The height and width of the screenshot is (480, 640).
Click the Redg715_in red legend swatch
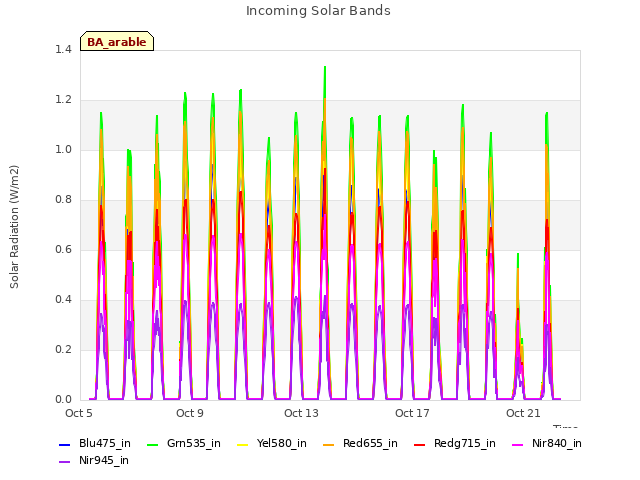click(x=419, y=445)
